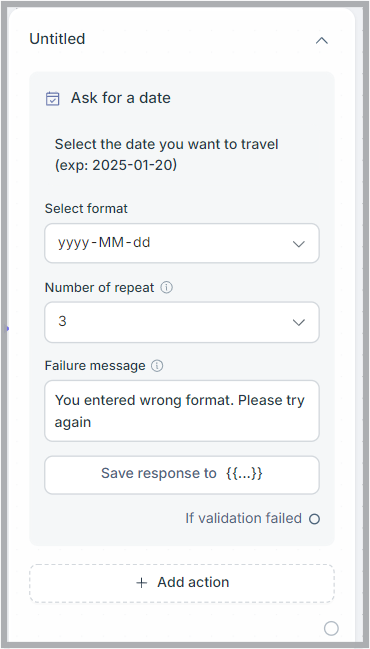Screen dimensions: 370x649
Task: Click the Ask for a date heading
Action: [x=120, y=98]
